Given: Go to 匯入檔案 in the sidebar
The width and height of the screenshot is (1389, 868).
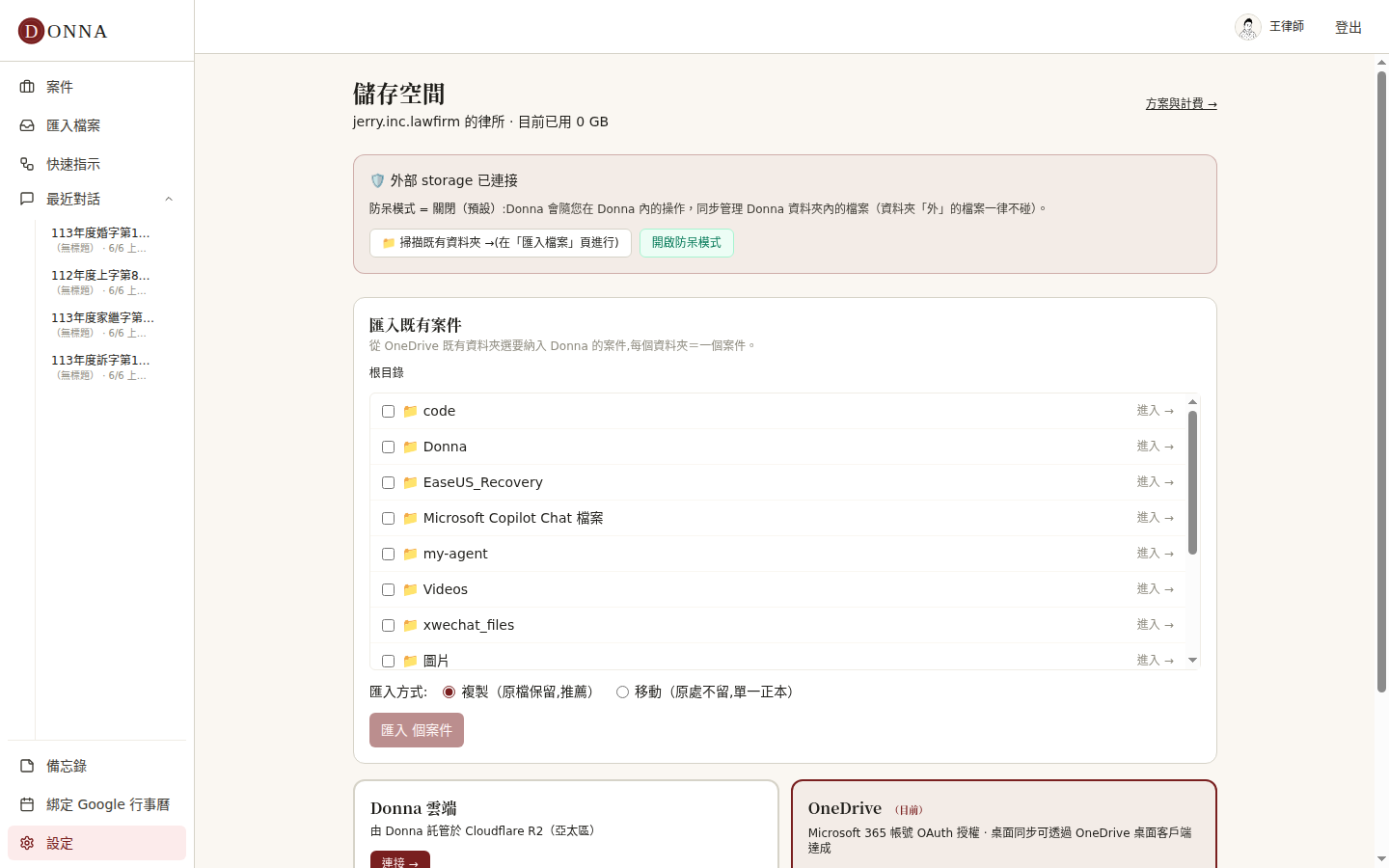Looking at the screenshot, I should (96, 125).
